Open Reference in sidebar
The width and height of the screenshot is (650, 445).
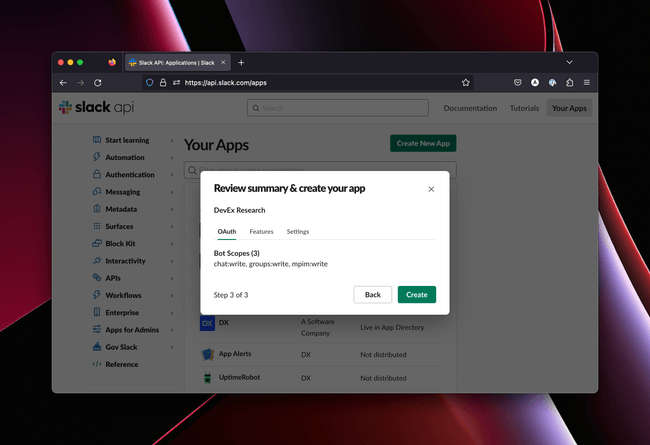tap(121, 365)
